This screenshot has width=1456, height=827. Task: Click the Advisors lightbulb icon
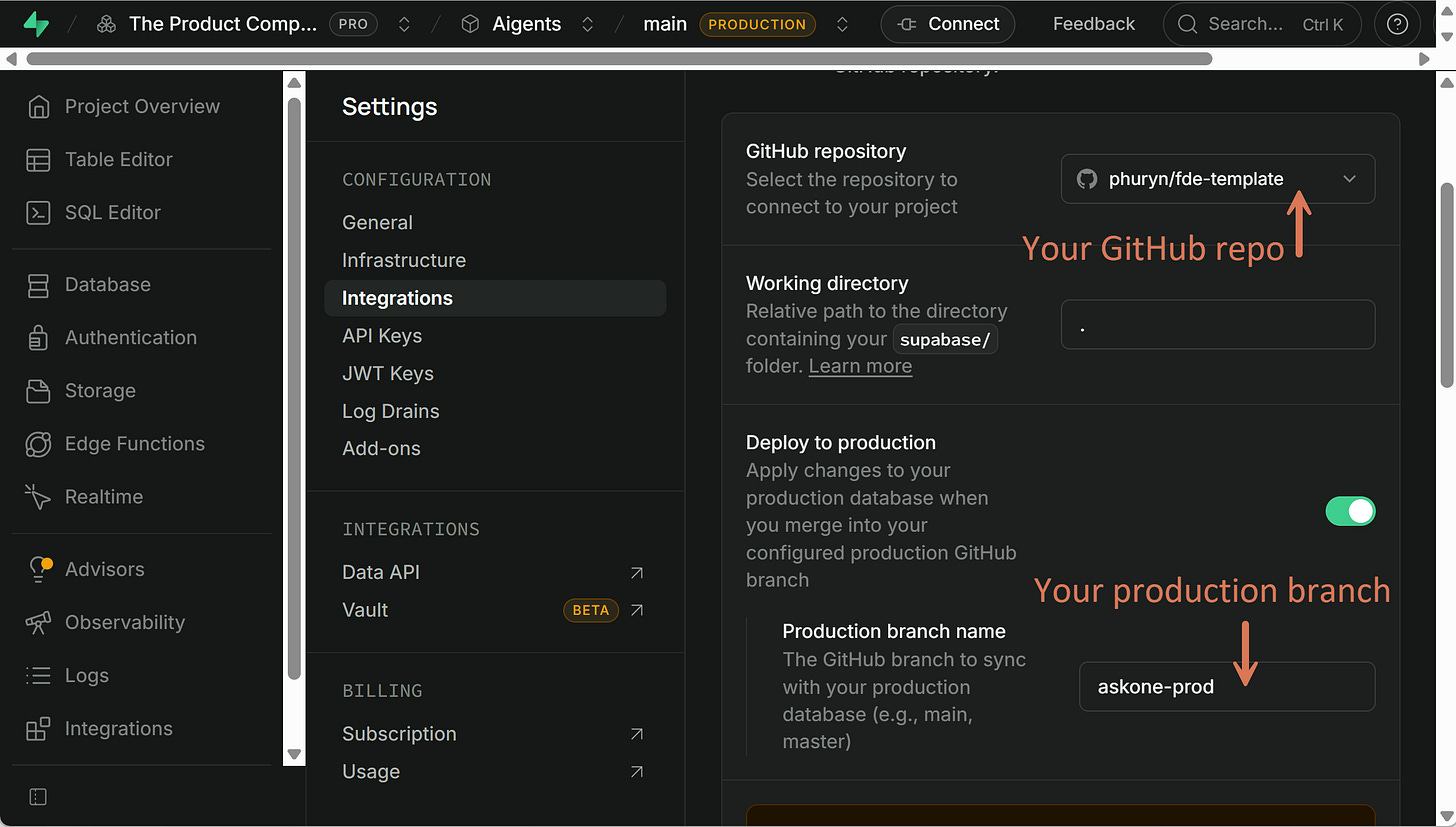38,570
